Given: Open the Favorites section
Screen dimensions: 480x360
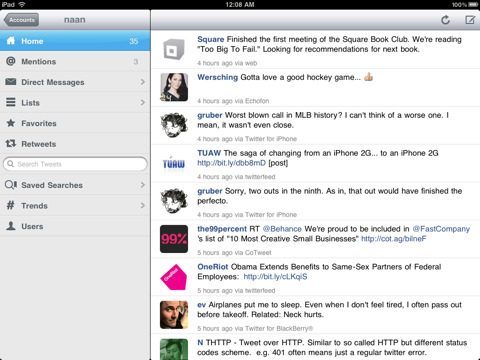Looking at the screenshot, I should point(75,123).
